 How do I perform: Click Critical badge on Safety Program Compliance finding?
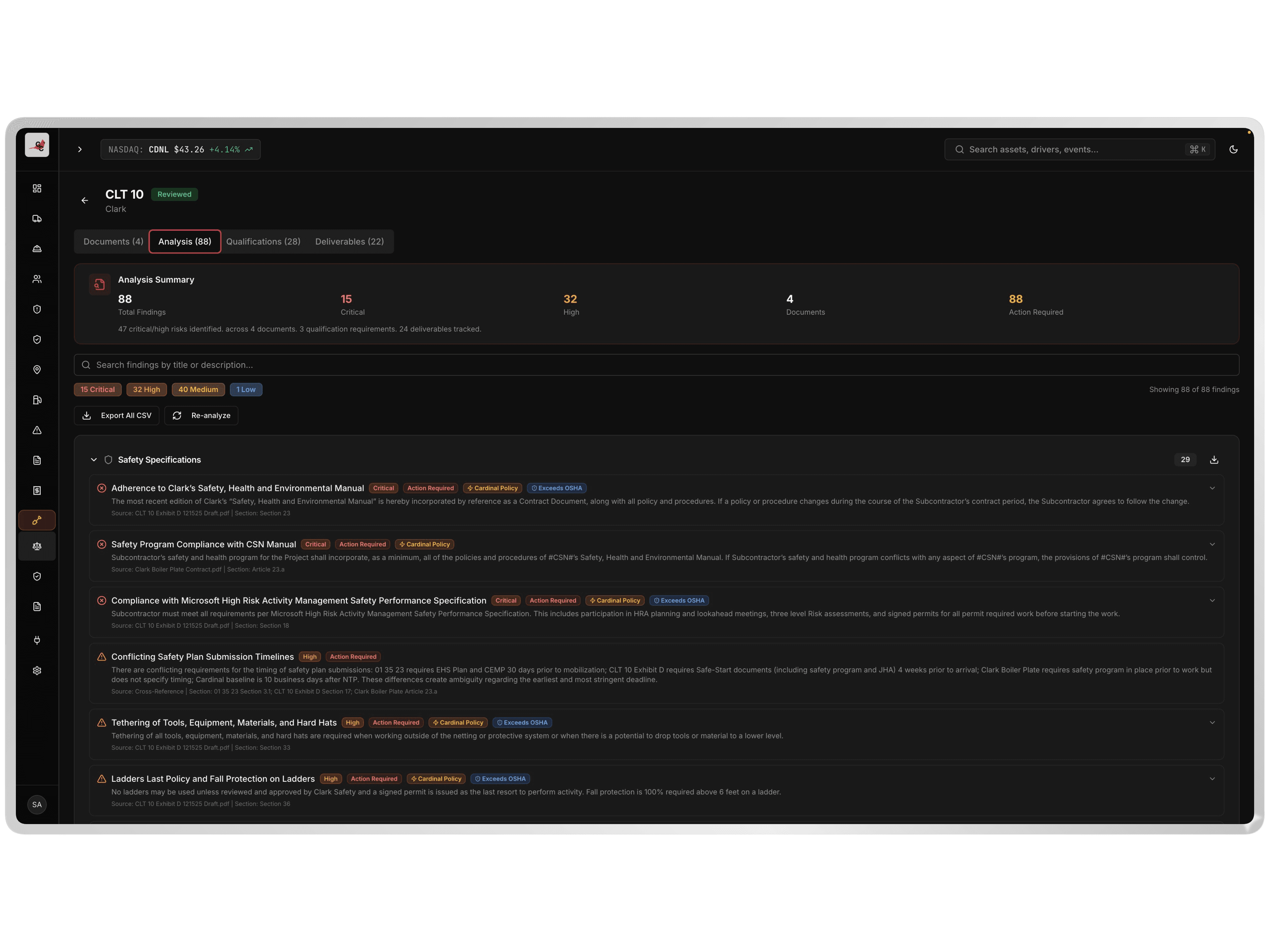315,544
